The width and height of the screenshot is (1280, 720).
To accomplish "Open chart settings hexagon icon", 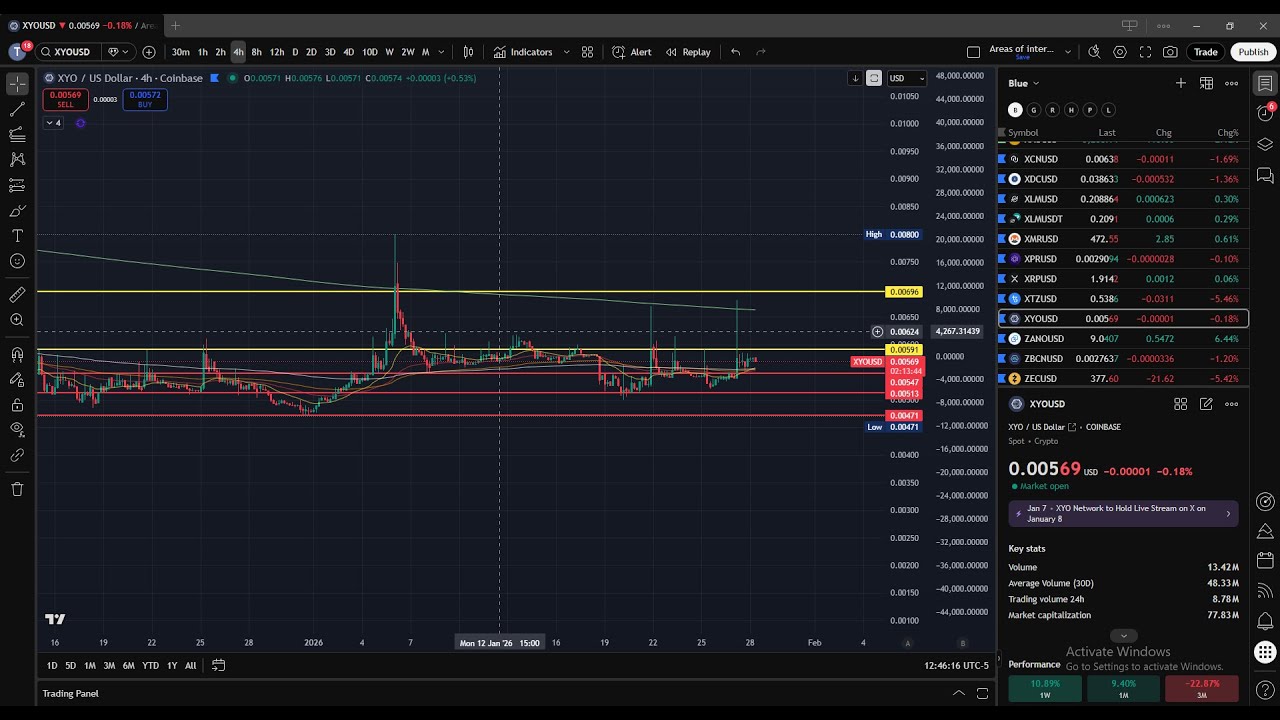I will tap(1120, 52).
